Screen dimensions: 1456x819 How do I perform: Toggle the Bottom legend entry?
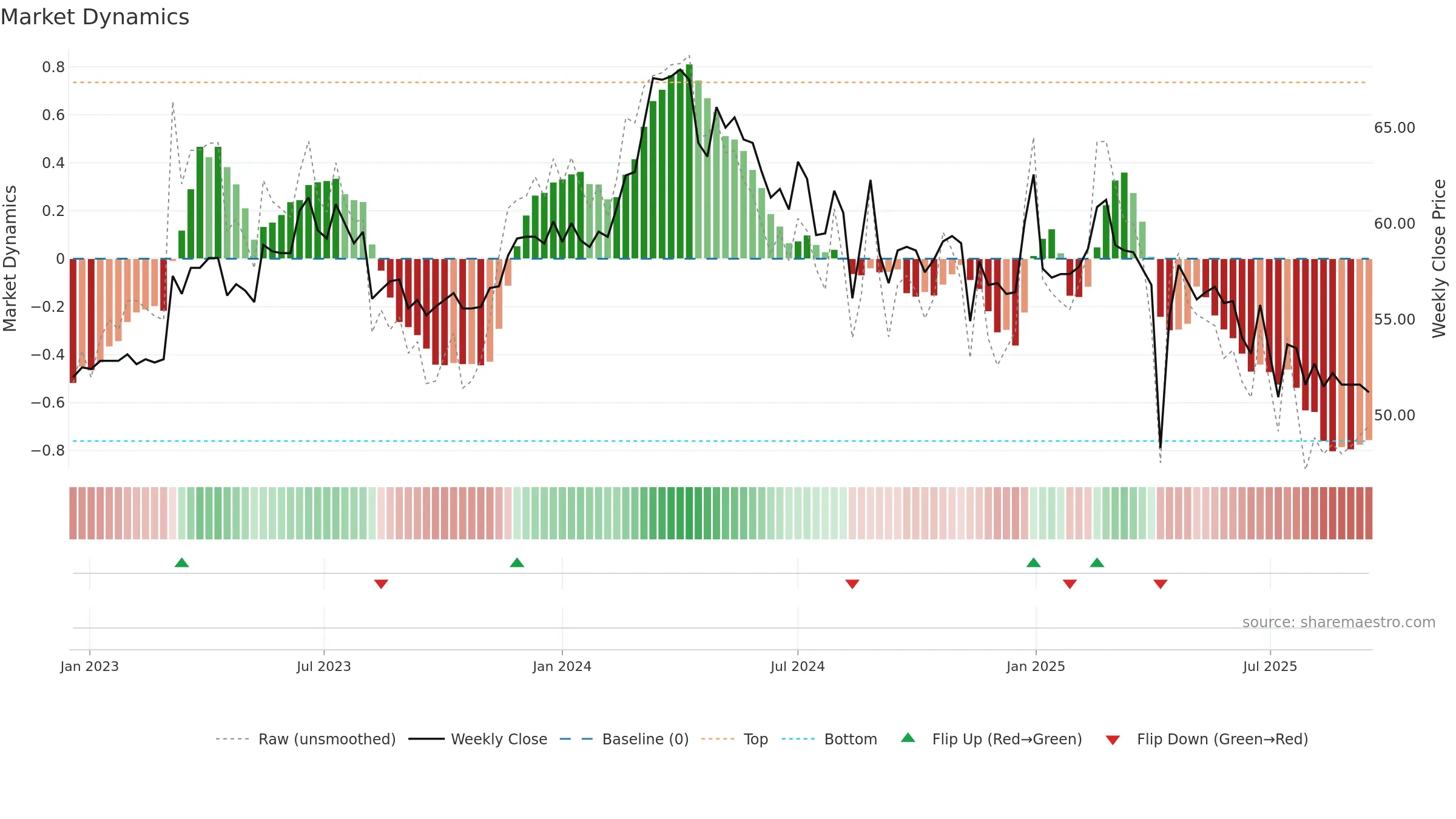point(829,739)
